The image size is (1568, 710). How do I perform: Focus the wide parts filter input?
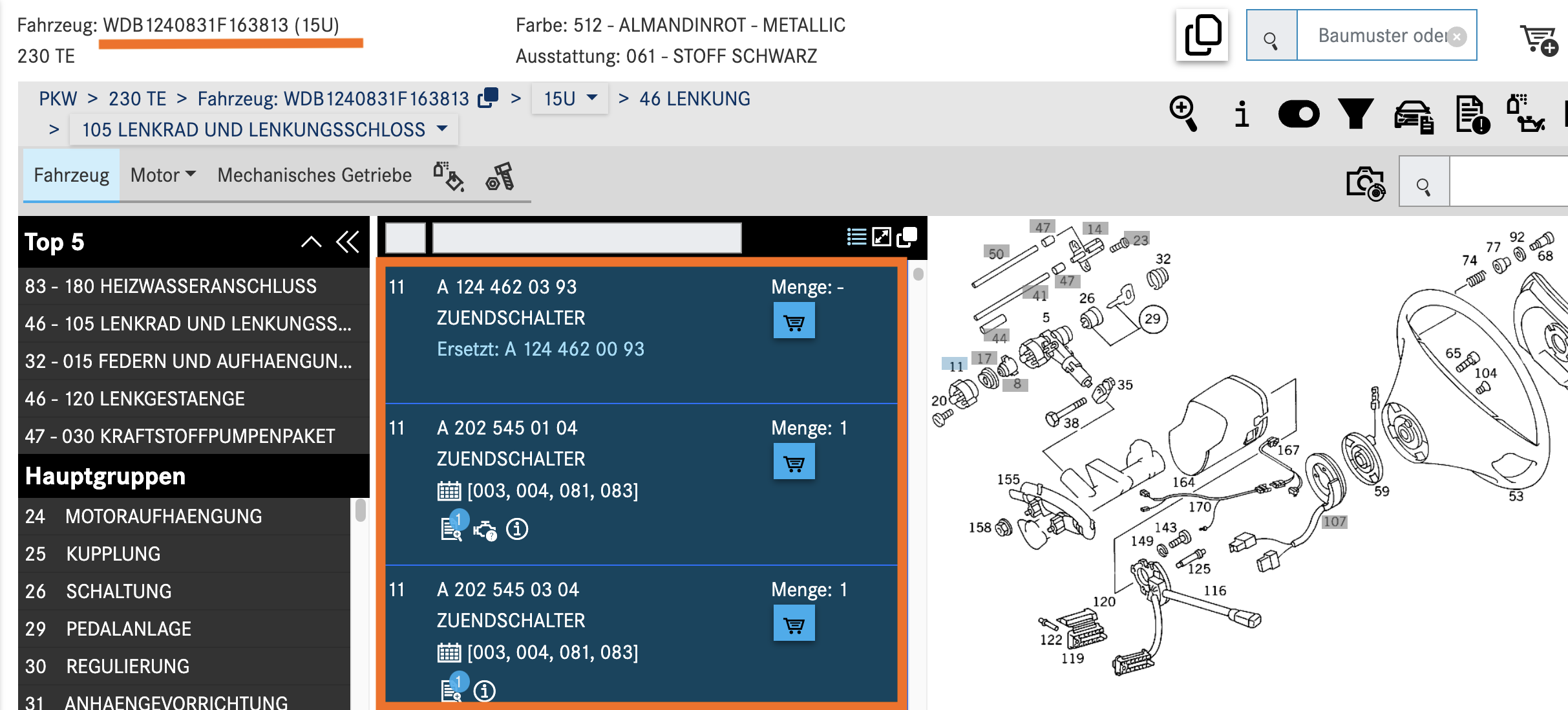[x=586, y=238]
